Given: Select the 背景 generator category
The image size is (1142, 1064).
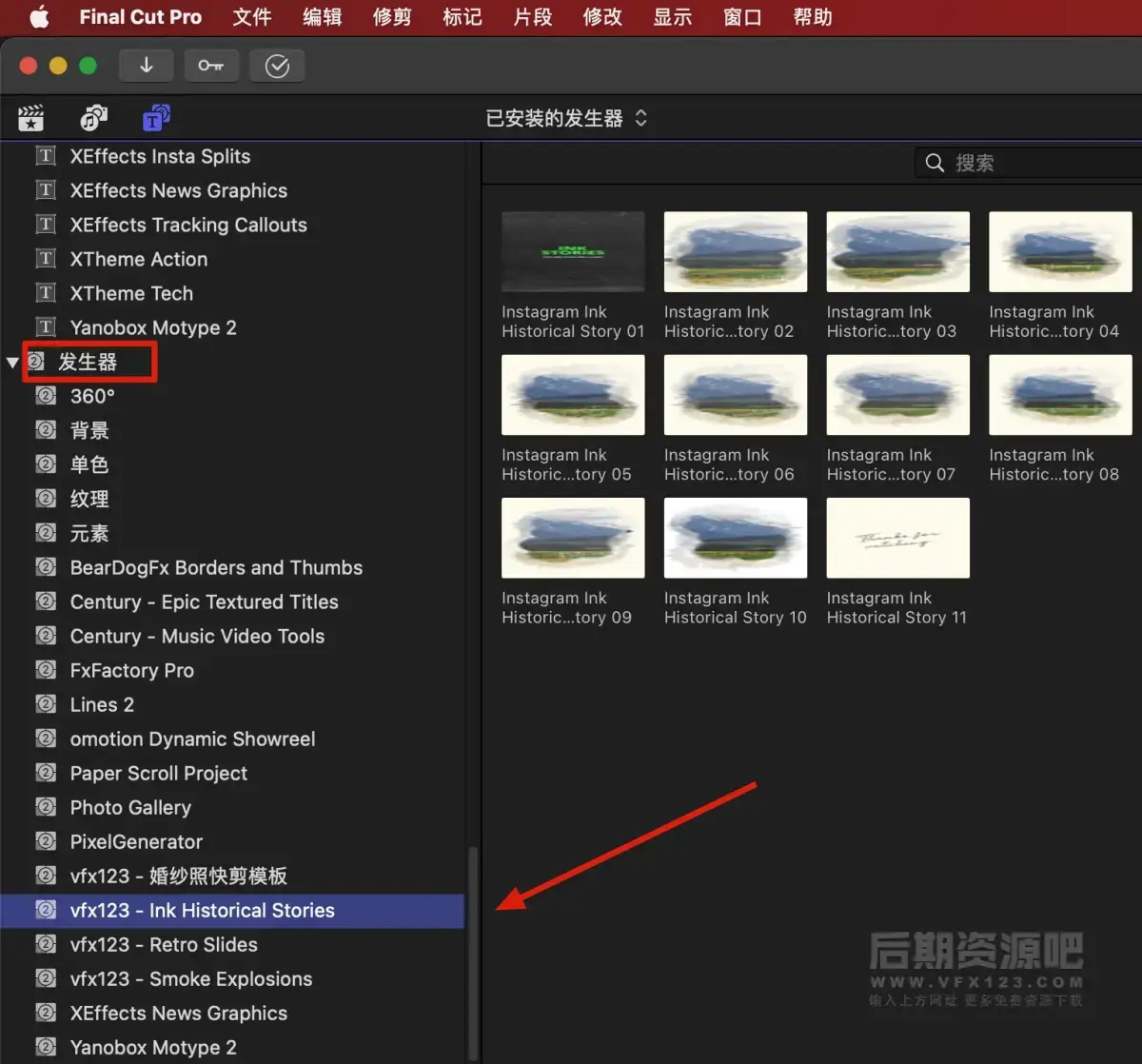Looking at the screenshot, I should tap(232, 430).
